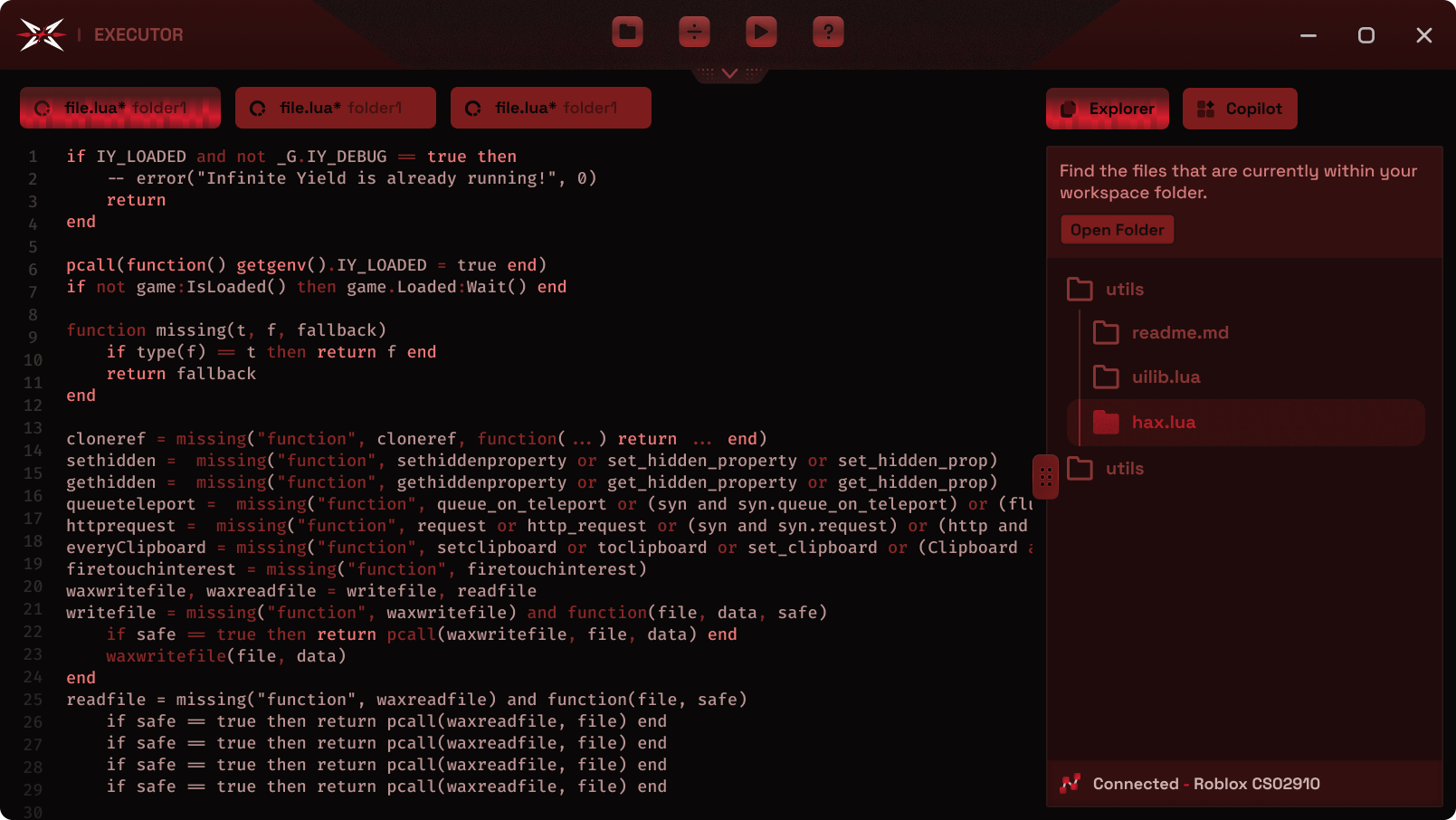Click the divide symbol toolbar icon
The width and height of the screenshot is (1456, 820).
(x=694, y=33)
